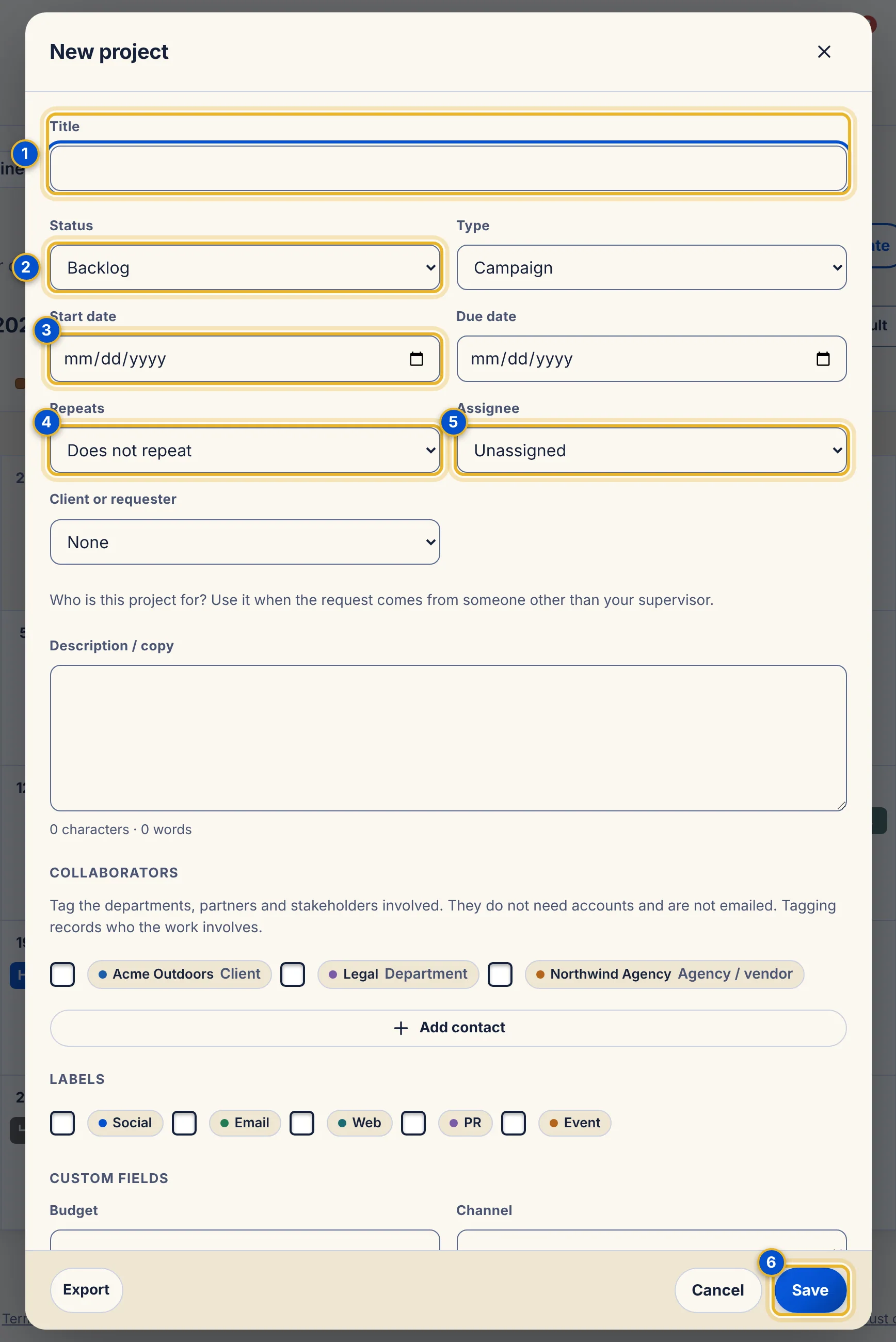
Task: Click the PR label chip
Action: [x=465, y=1123]
